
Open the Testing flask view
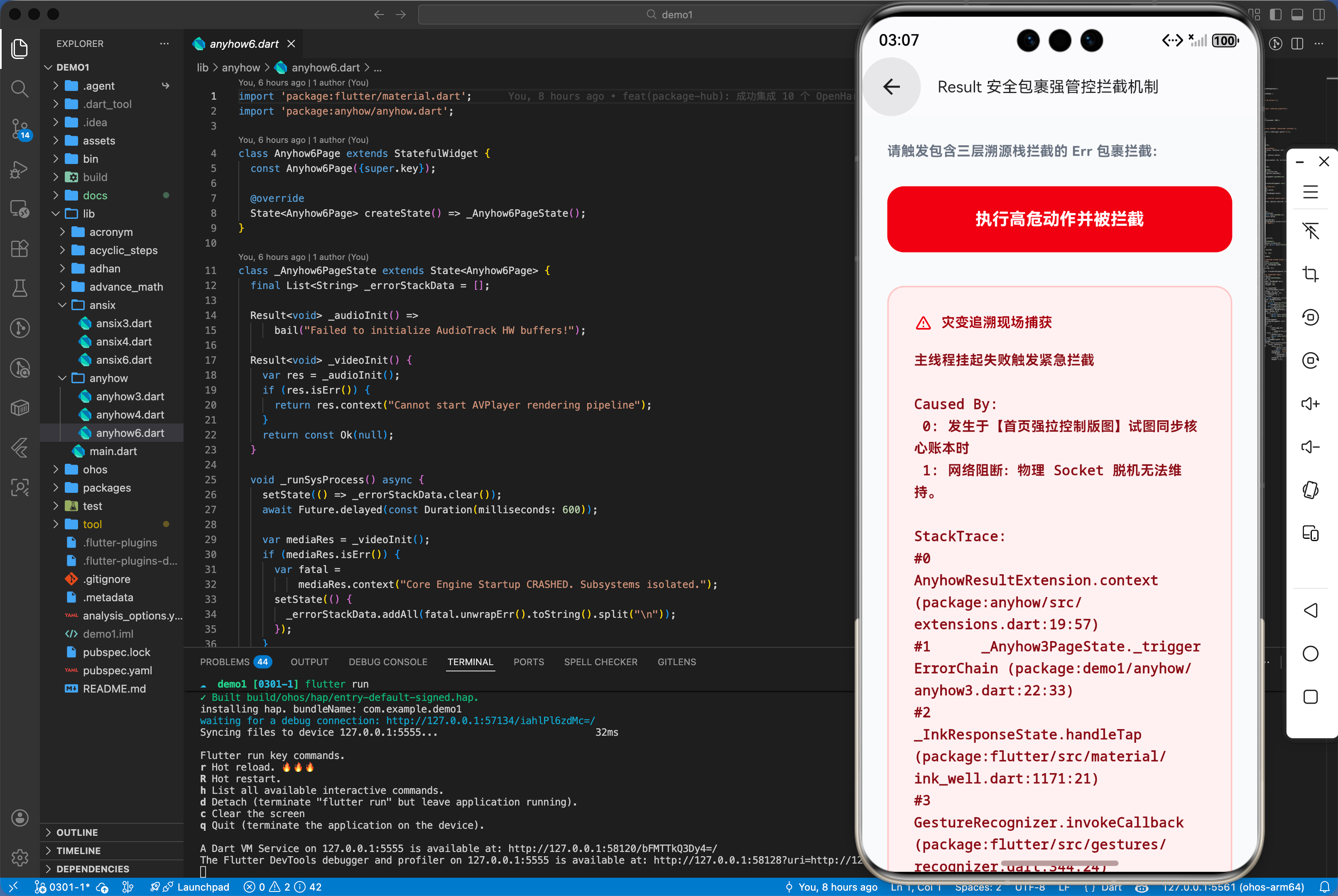point(20,288)
